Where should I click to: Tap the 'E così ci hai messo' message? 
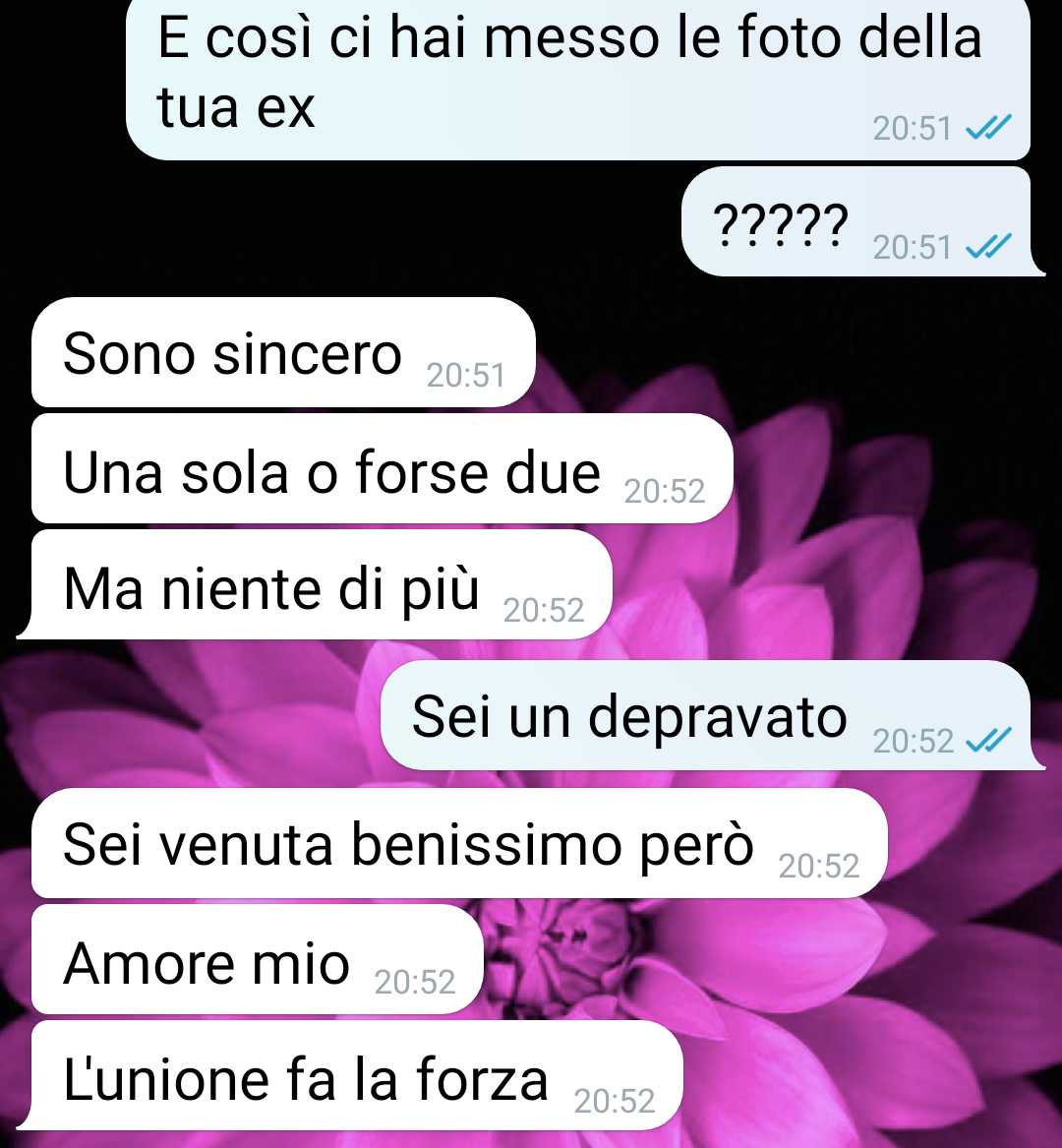(578, 77)
